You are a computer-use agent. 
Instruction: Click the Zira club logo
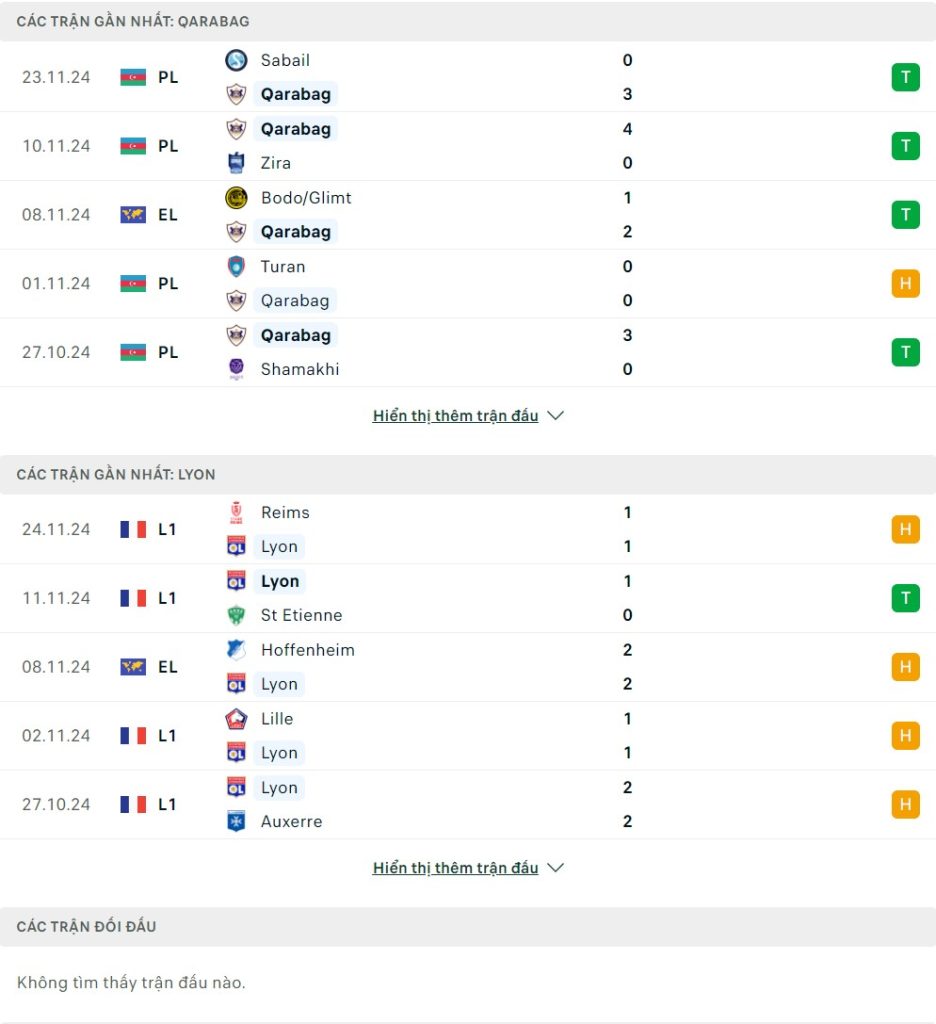coord(236,163)
